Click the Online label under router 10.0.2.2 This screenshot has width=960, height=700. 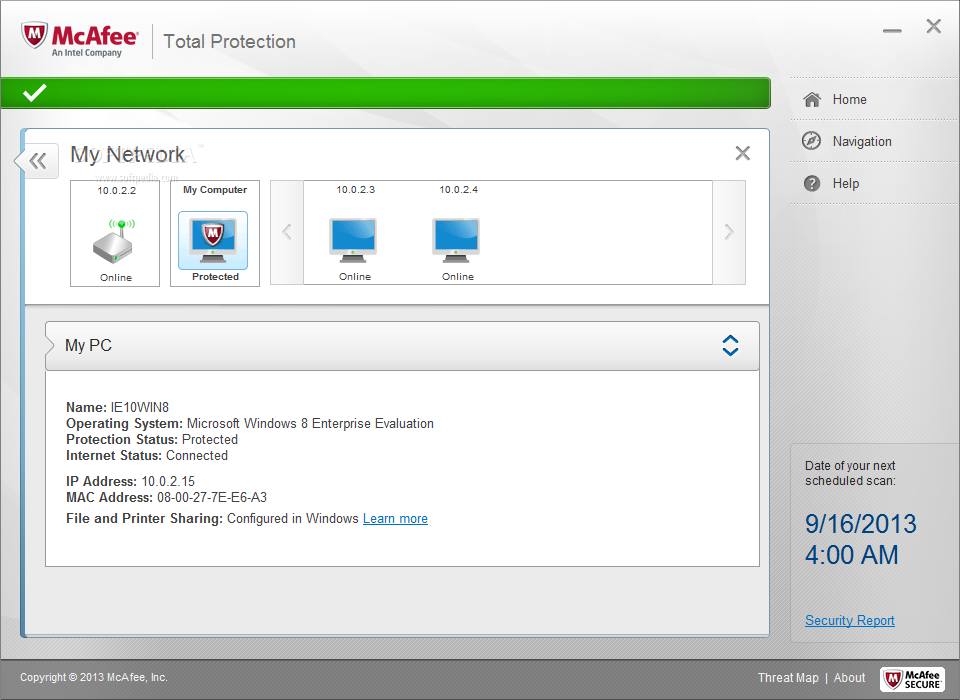point(116,277)
